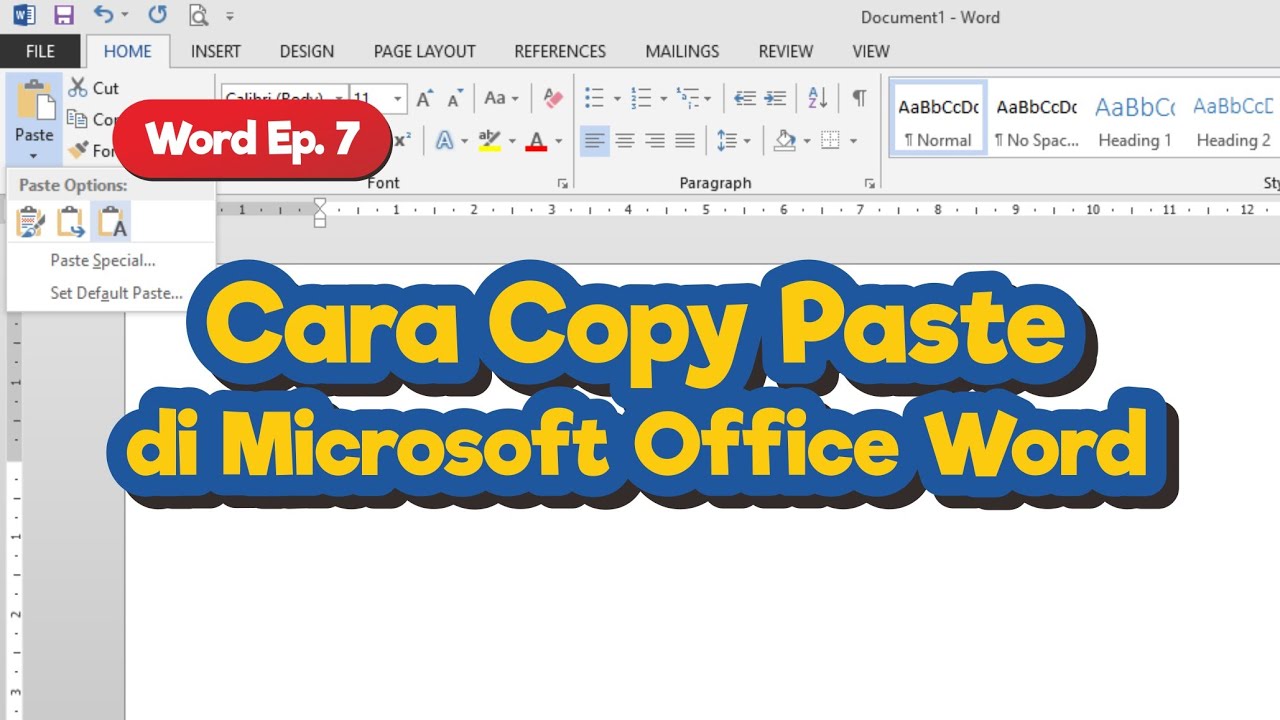The image size is (1280, 720).
Task: Open the Font dialog launcher
Action: click(563, 183)
